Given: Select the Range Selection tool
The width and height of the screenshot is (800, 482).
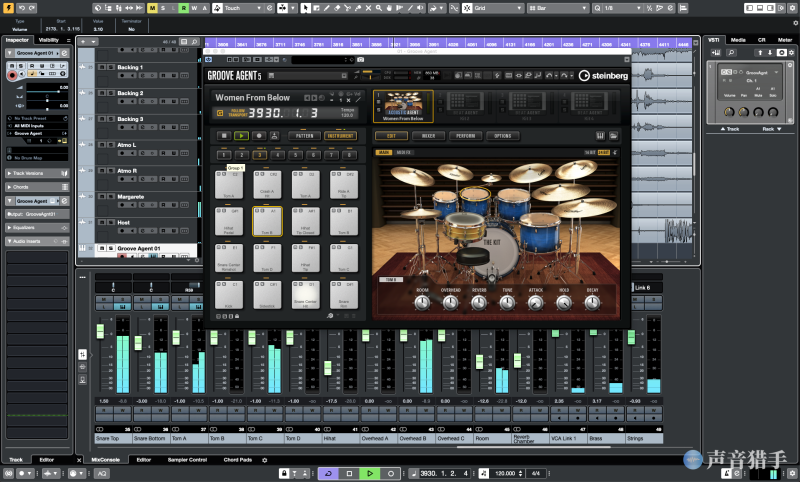Looking at the screenshot, I should click(316, 8).
